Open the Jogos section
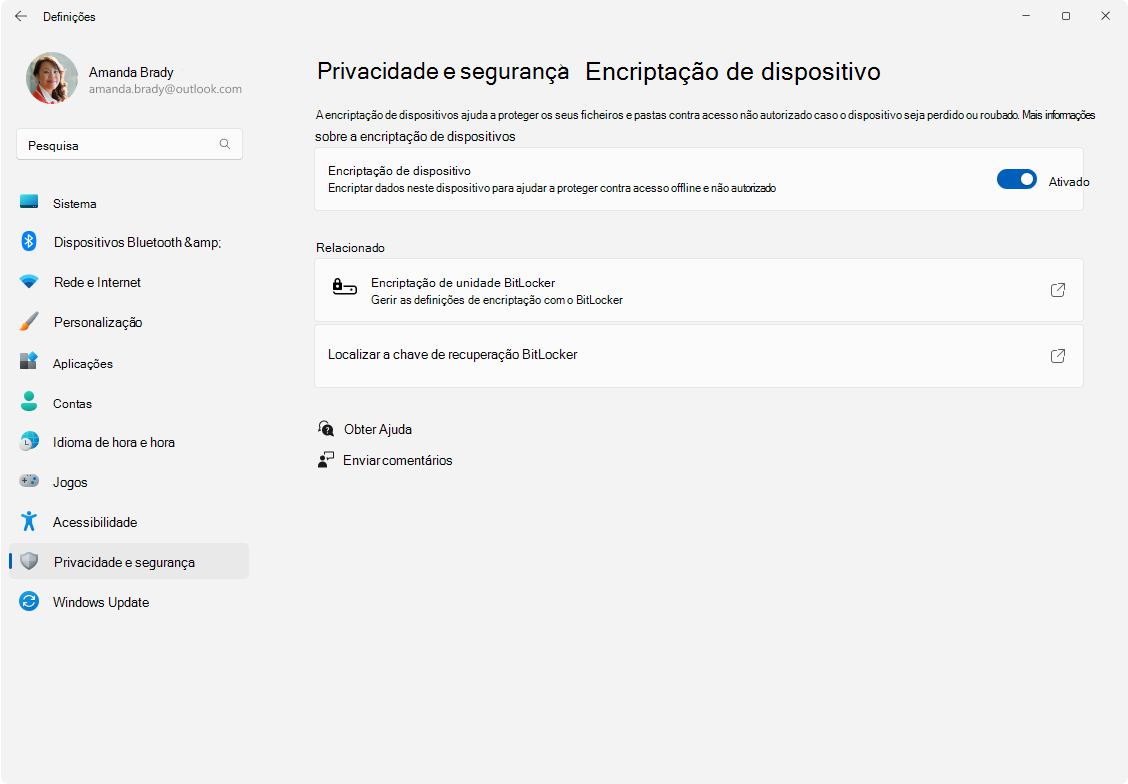1128x784 pixels. [129, 482]
